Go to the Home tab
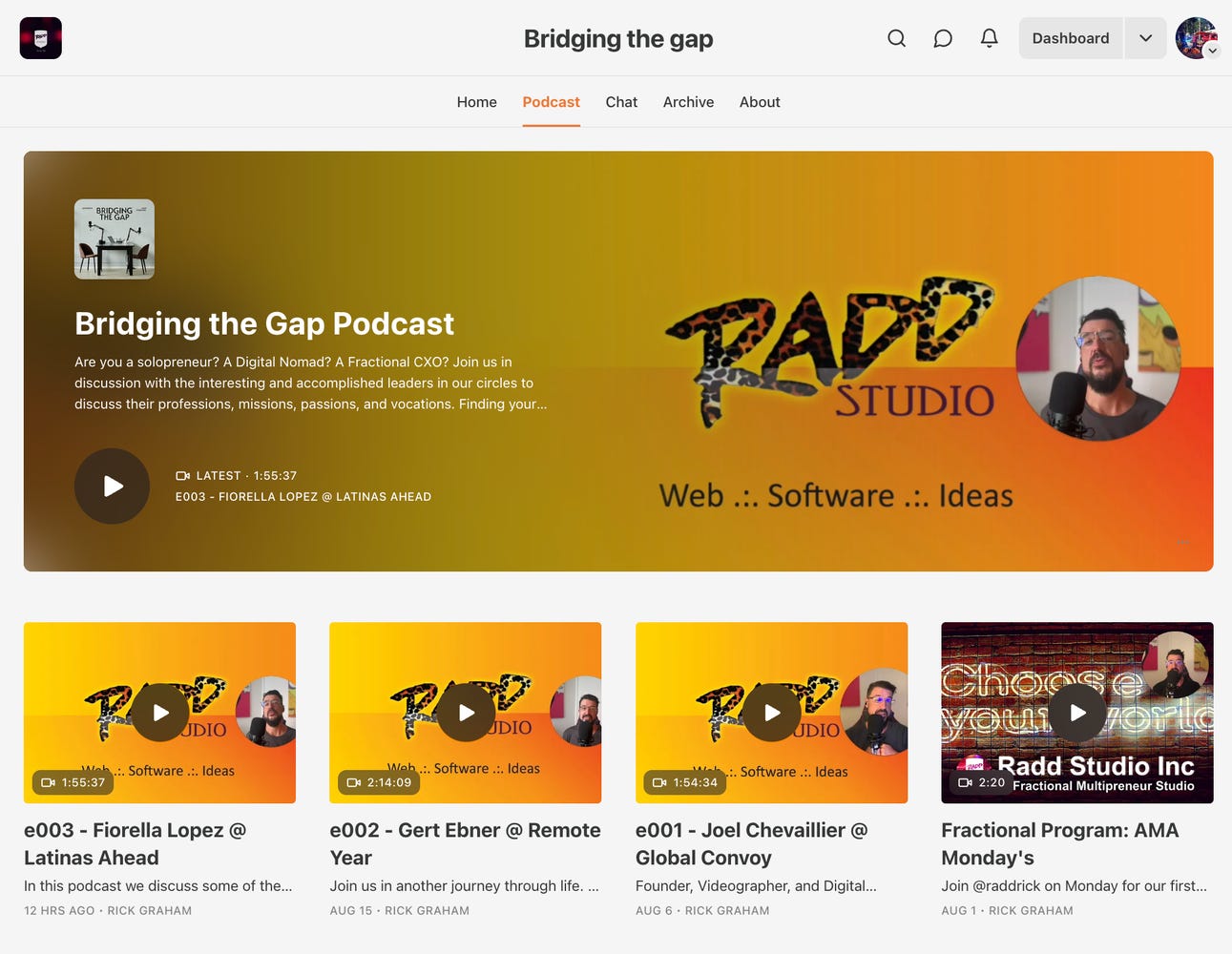The image size is (1232, 954). (x=477, y=102)
